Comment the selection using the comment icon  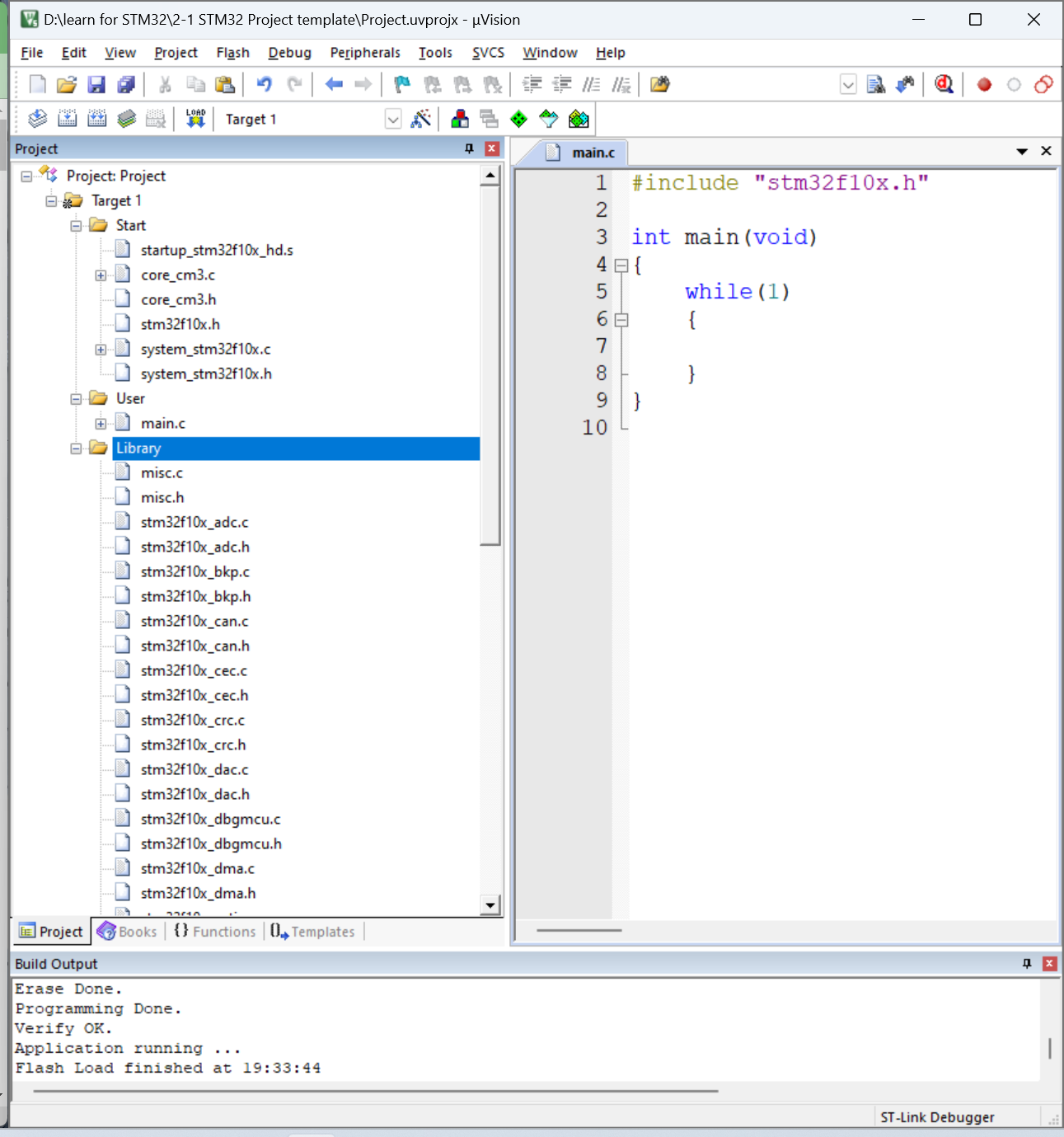coord(592,84)
